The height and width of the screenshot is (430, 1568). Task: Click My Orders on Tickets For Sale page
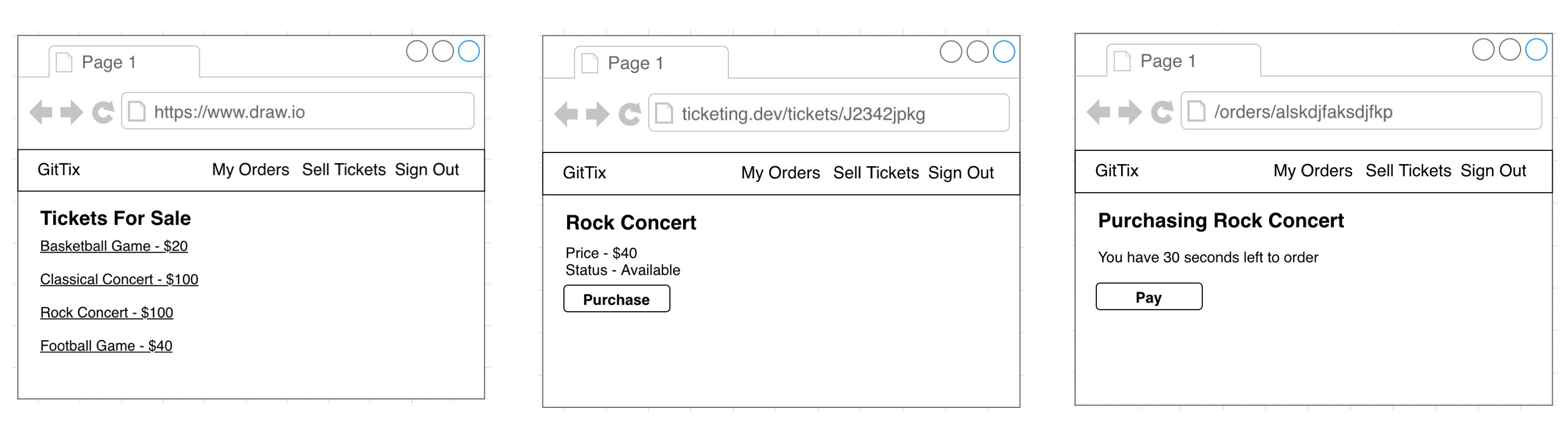[250, 170]
